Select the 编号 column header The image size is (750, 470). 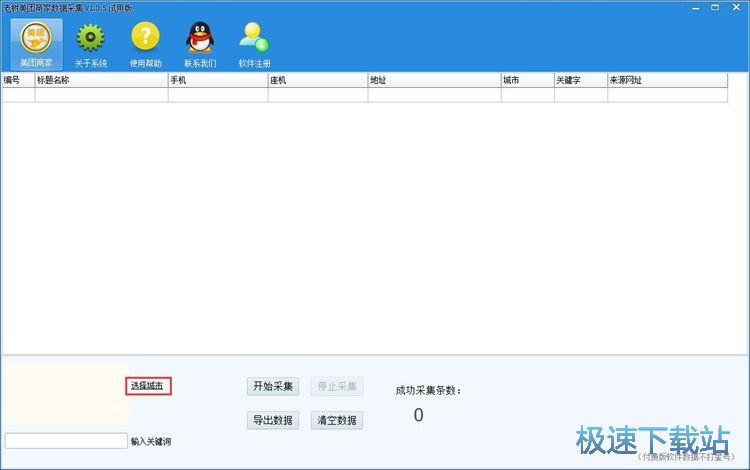[19, 80]
